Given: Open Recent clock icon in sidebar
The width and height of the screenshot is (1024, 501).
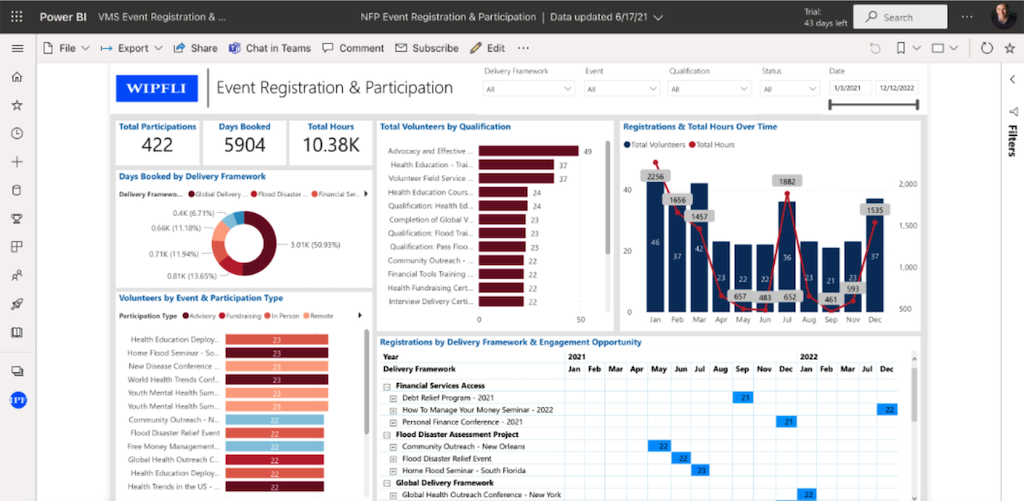Looking at the screenshot, I should (18, 133).
